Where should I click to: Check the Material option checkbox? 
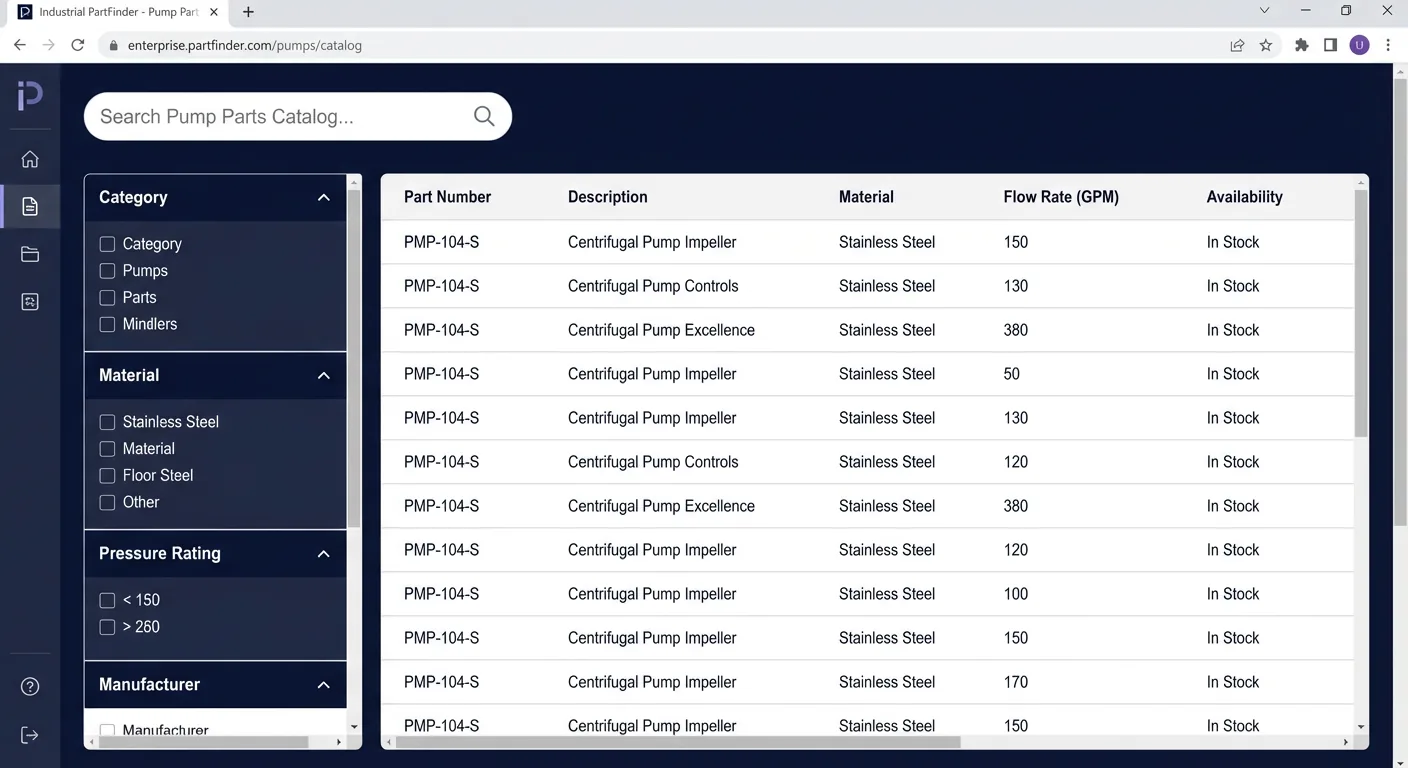107,449
